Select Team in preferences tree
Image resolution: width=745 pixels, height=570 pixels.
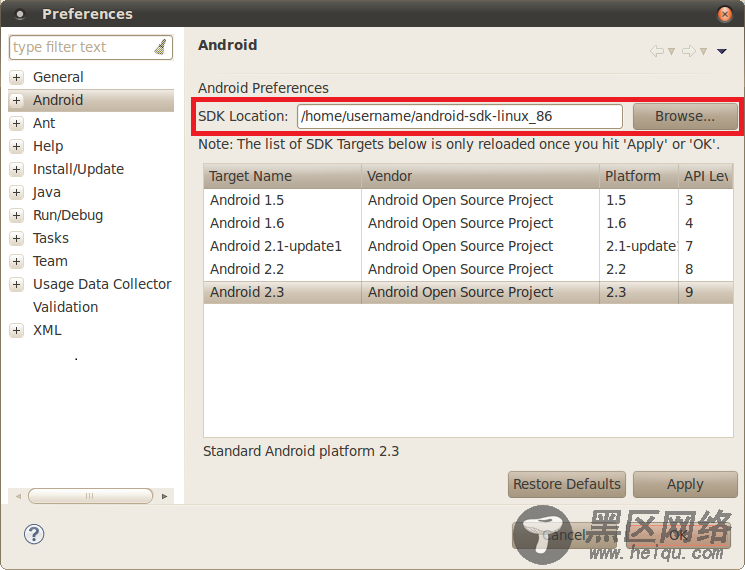coord(50,261)
